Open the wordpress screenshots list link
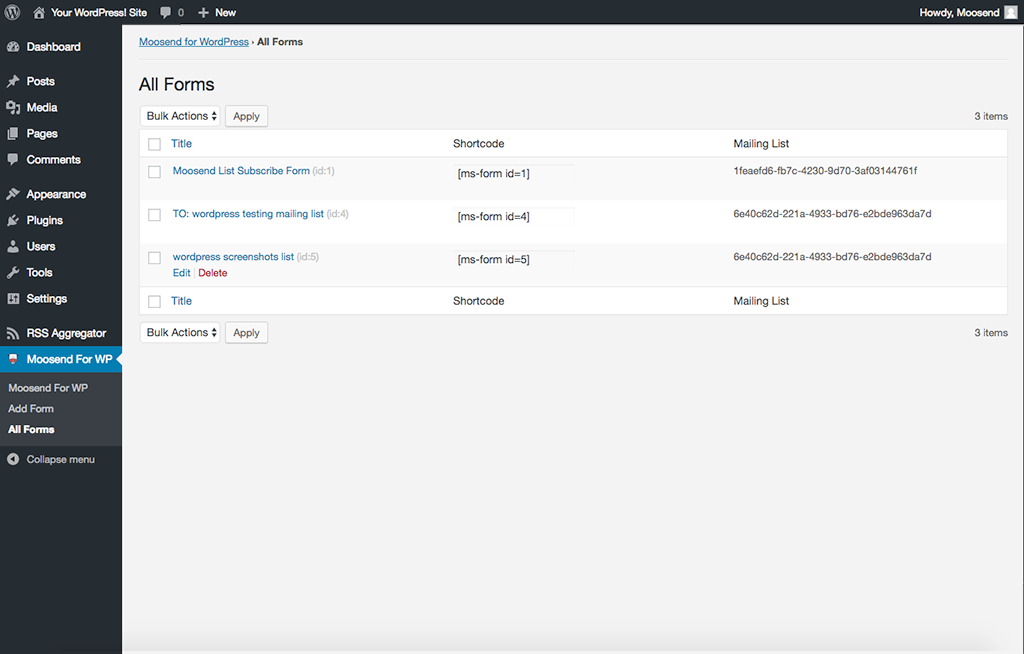This screenshot has width=1024, height=654. click(233, 257)
